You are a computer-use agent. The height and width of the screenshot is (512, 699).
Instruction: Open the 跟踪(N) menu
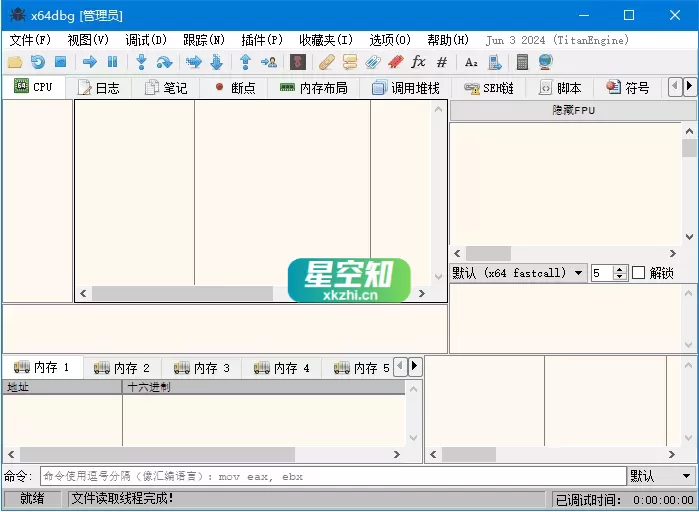[x=204, y=40]
